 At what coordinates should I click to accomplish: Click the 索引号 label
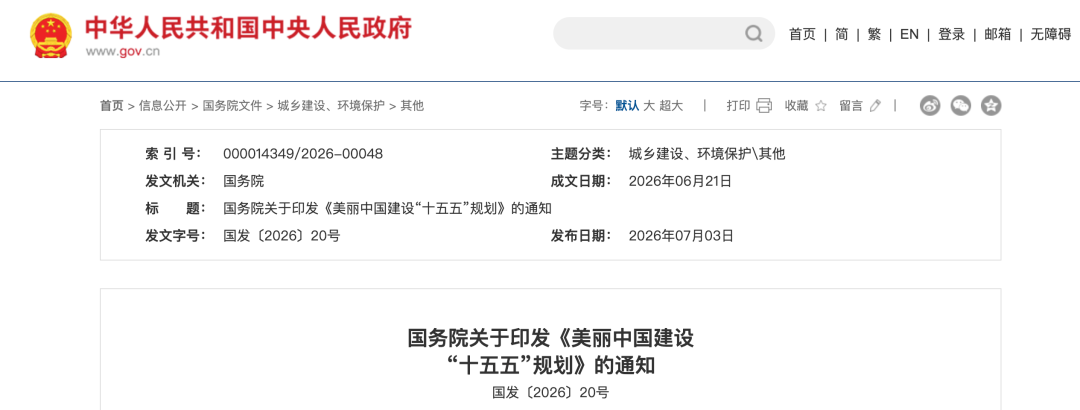pos(173,154)
